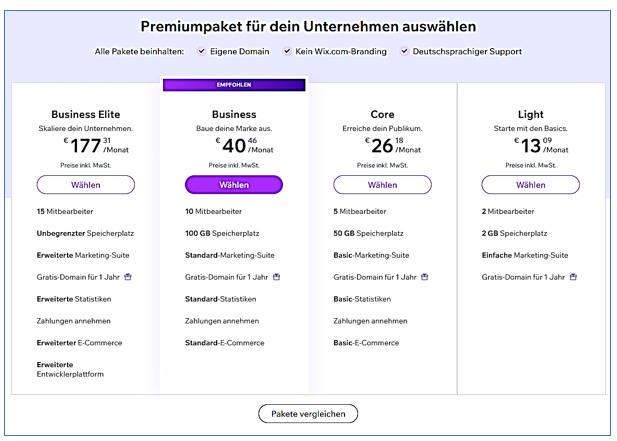Click Erweiterte Statistiken feature
Screen dimensions: 617x441
(x=74, y=299)
